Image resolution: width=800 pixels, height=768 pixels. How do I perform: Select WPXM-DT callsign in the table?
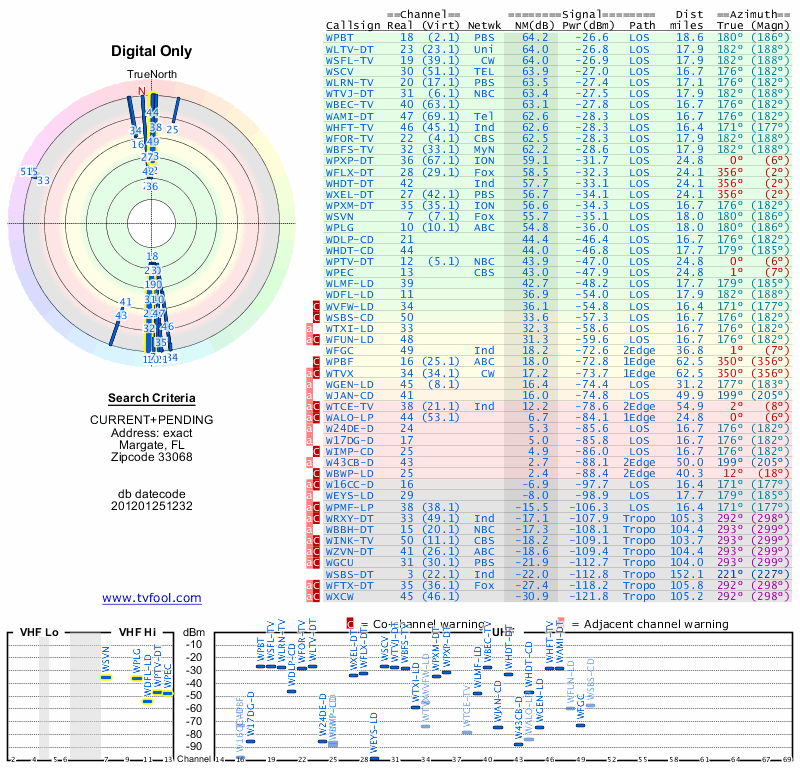pyautogui.click(x=349, y=206)
